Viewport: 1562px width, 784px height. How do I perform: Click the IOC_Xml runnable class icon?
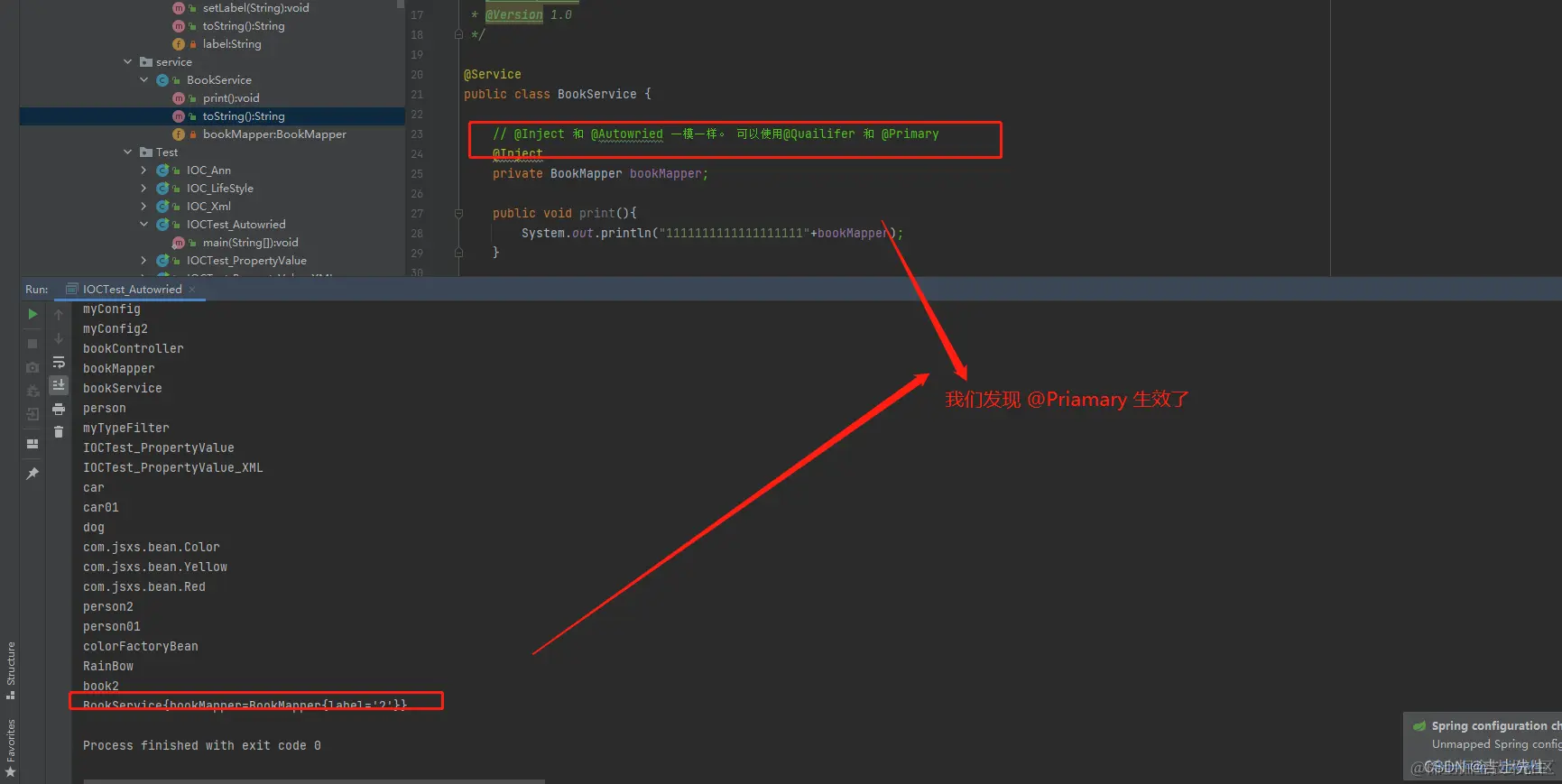[162, 207]
